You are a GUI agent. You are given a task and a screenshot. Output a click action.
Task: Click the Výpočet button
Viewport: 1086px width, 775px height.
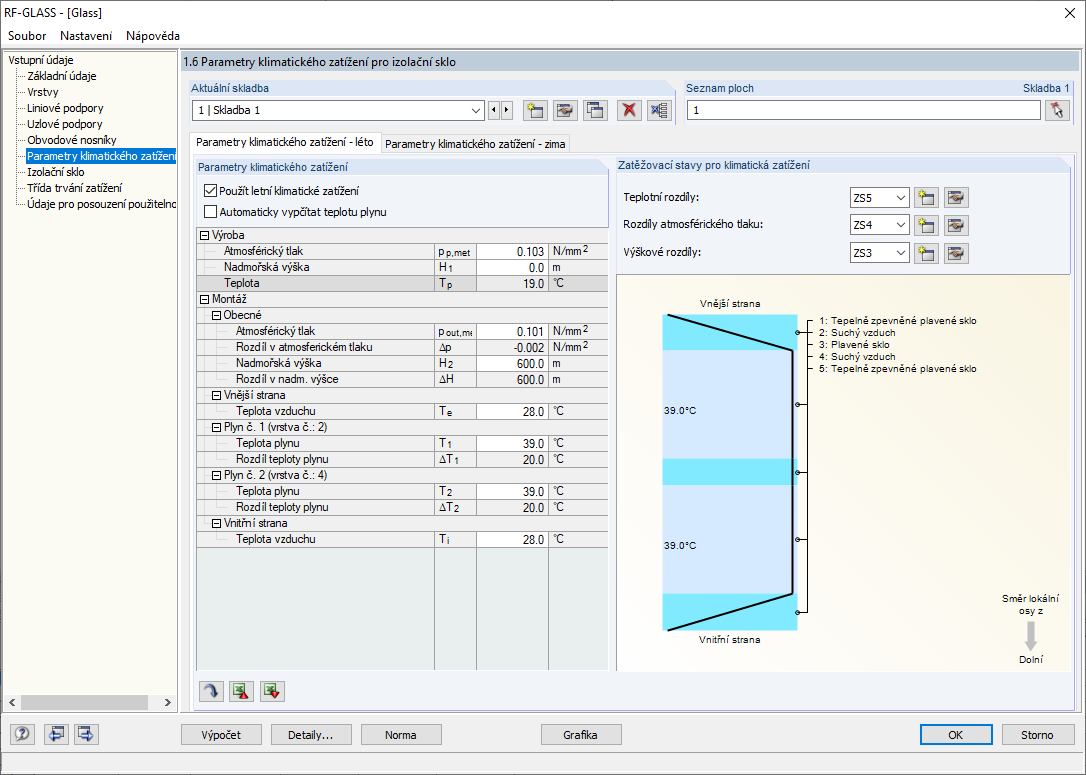[x=222, y=735]
